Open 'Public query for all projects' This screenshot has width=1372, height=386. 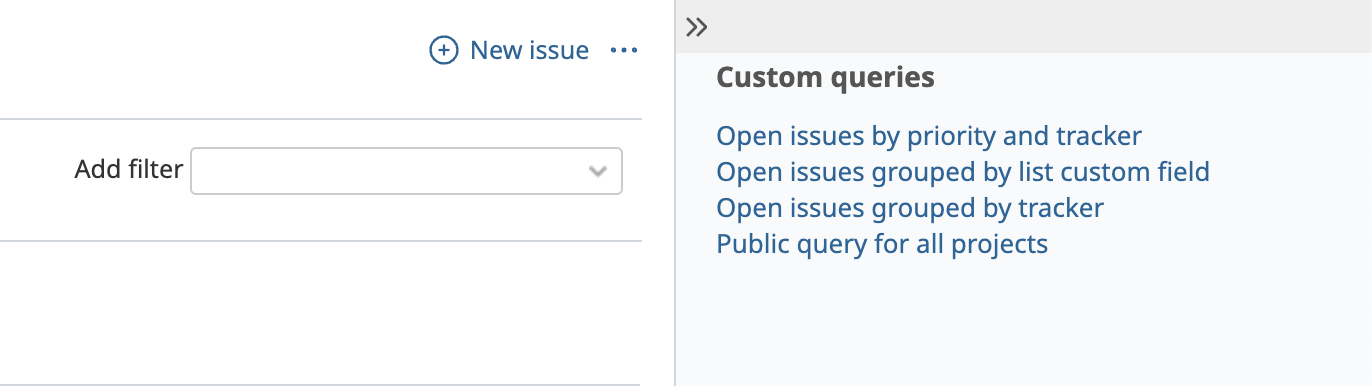pyautogui.click(x=882, y=244)
